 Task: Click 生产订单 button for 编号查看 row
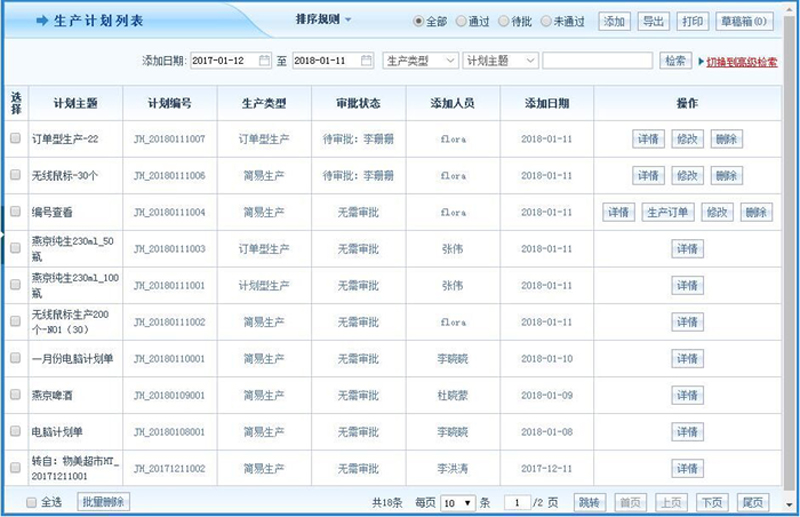pyautogui.click(x=667, y=212)
